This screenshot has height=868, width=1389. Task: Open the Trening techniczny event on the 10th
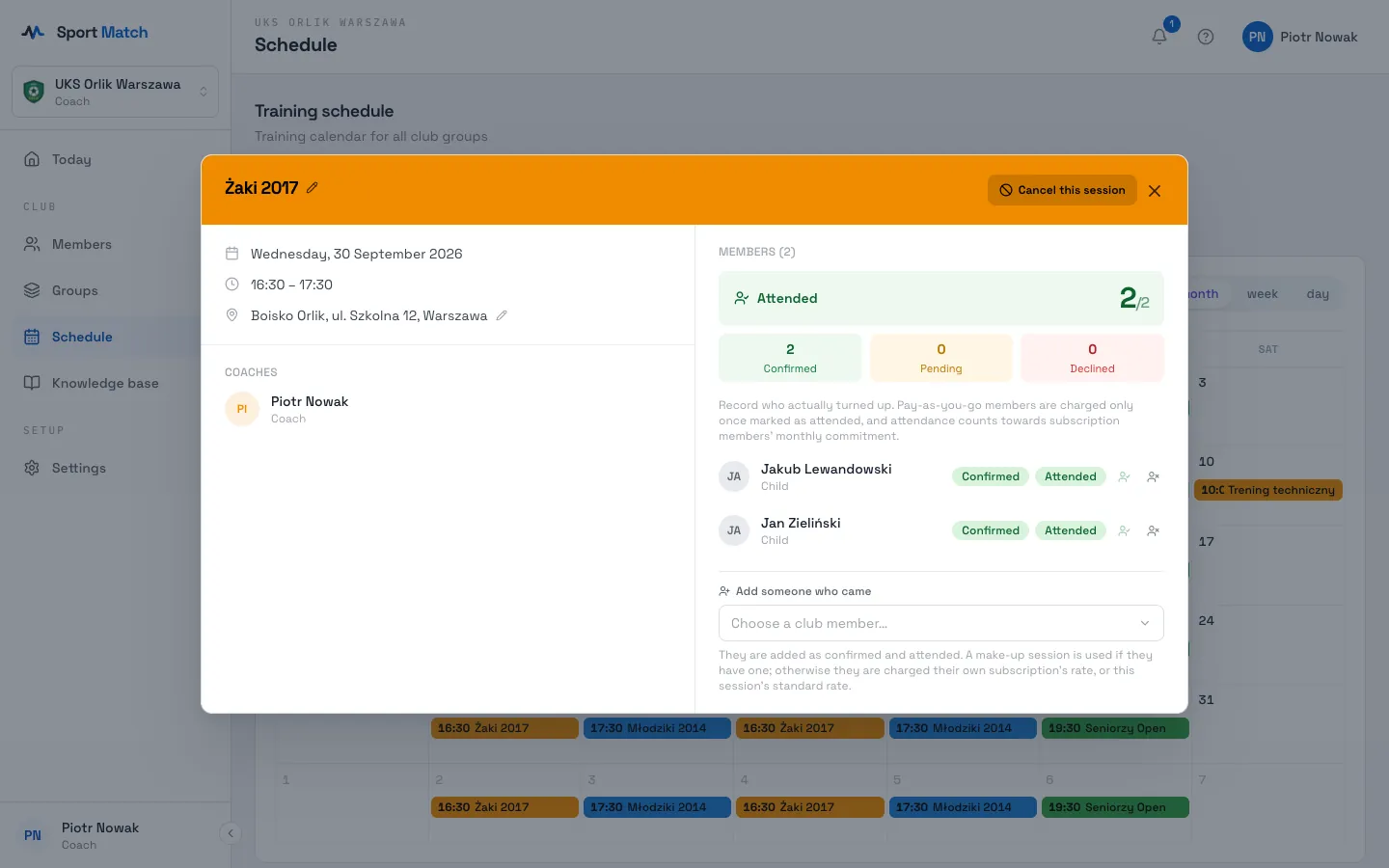click(x=1267, y=490)
